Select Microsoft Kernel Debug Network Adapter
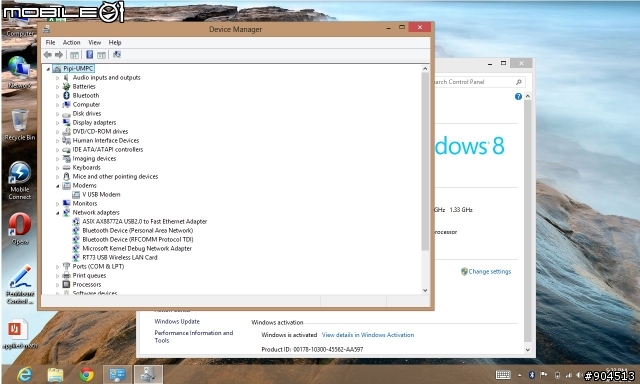Viewport: 640px width, 384px height. [x=137, y=249]
